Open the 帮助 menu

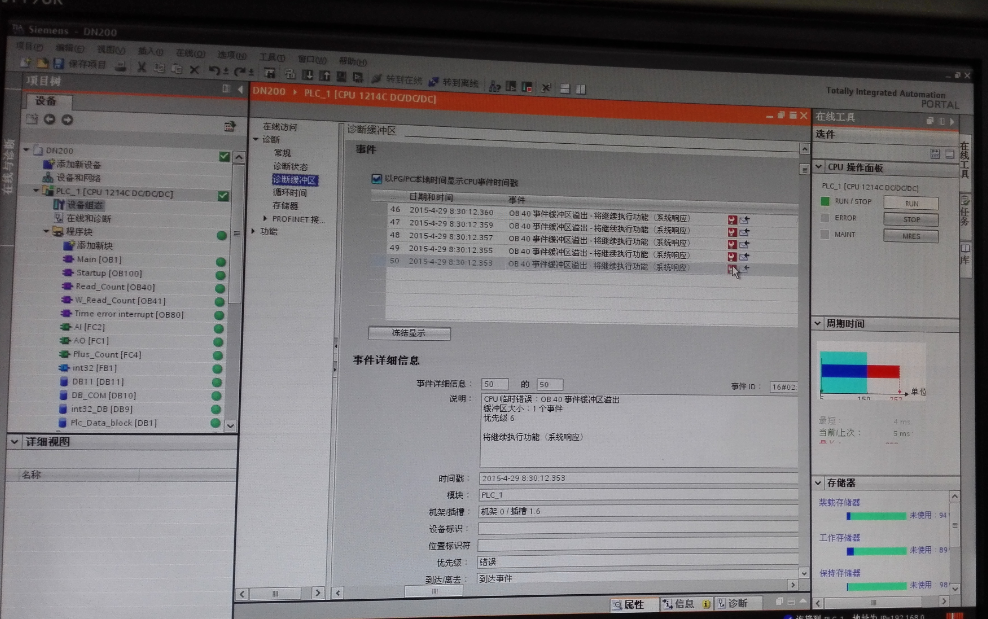tap(353, 61)
